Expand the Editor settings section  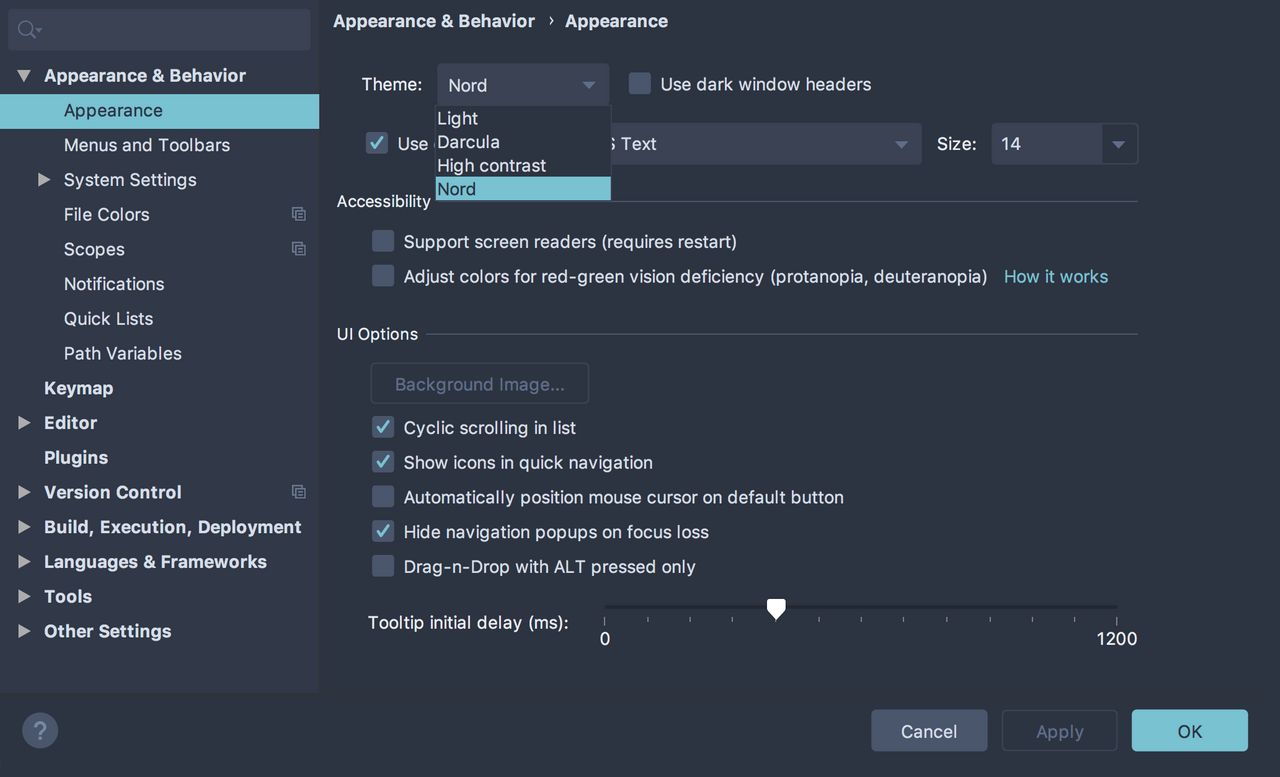coord(24,423)
